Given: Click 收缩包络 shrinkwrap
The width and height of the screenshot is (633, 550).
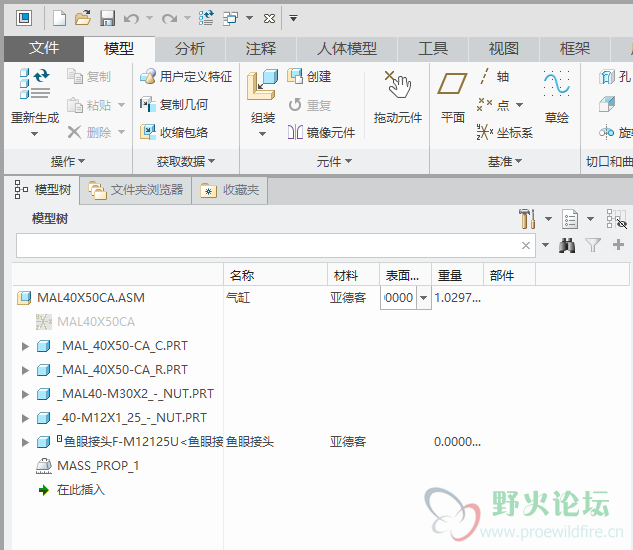Looking at the screenshot, I should point(174,132).
